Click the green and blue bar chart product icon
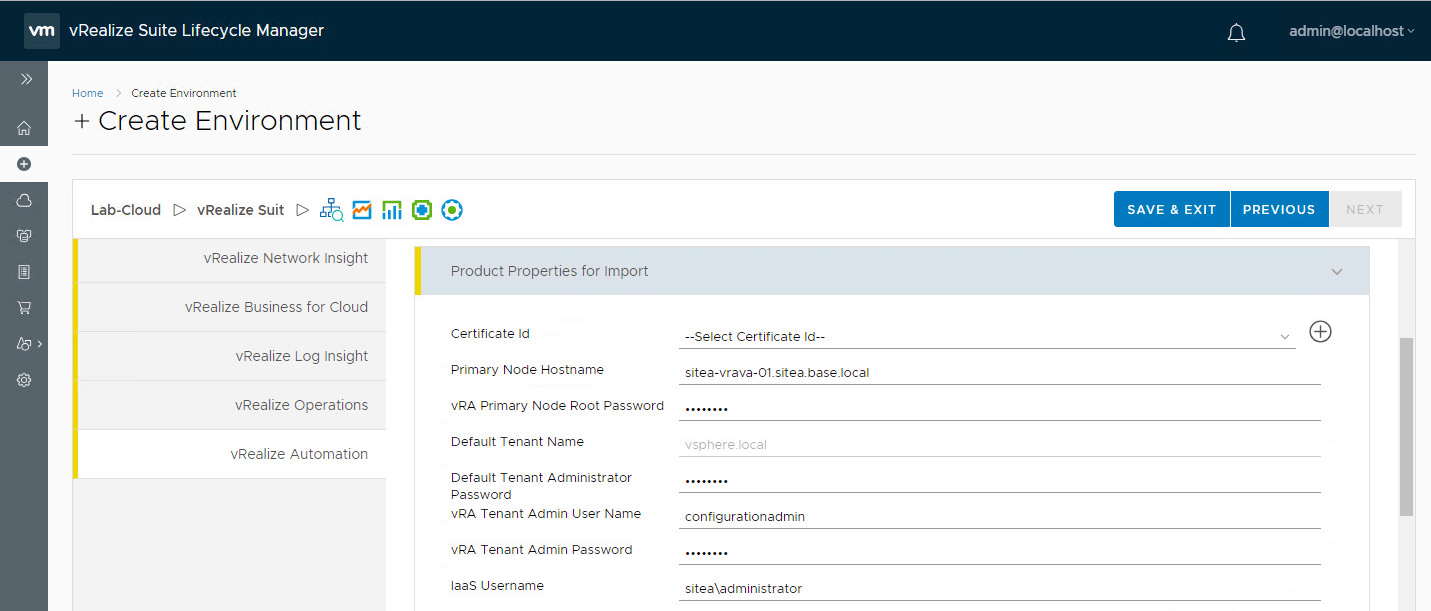Image resolution: width=1431 pixels, height=611 pixels. (x=392, y=210)
